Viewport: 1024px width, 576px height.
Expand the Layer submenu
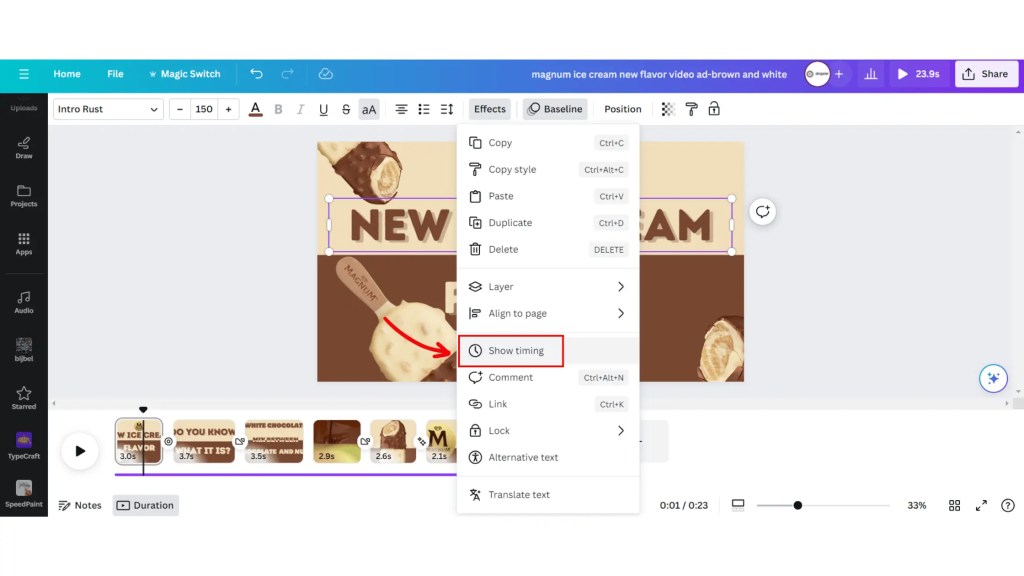click(547, 287)
